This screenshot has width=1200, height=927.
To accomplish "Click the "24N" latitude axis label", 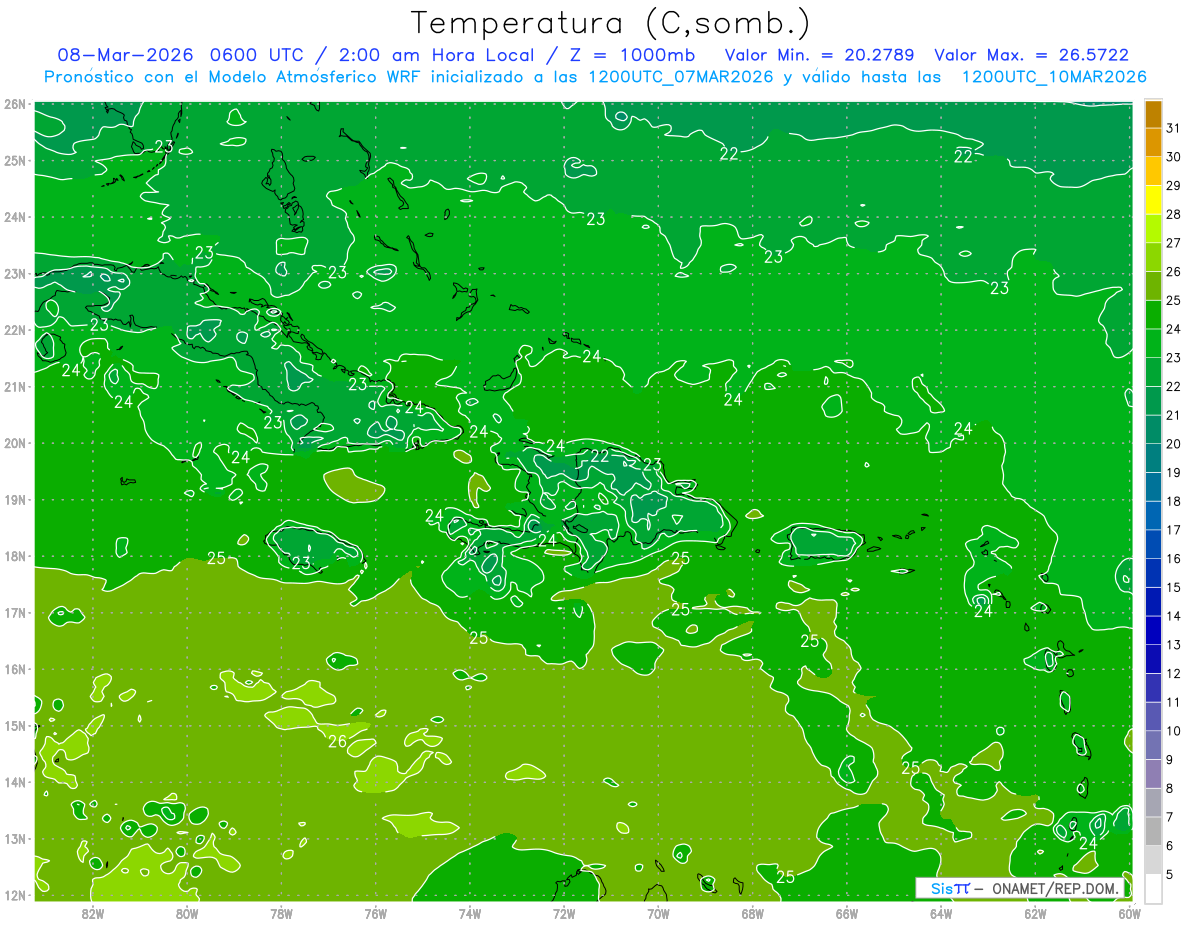I will click(15, 217).
